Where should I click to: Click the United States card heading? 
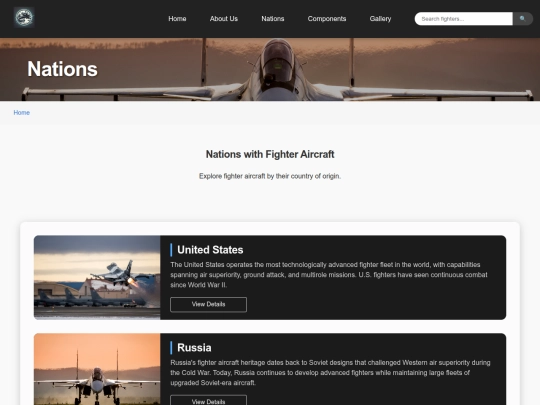[x=210, y=250]
